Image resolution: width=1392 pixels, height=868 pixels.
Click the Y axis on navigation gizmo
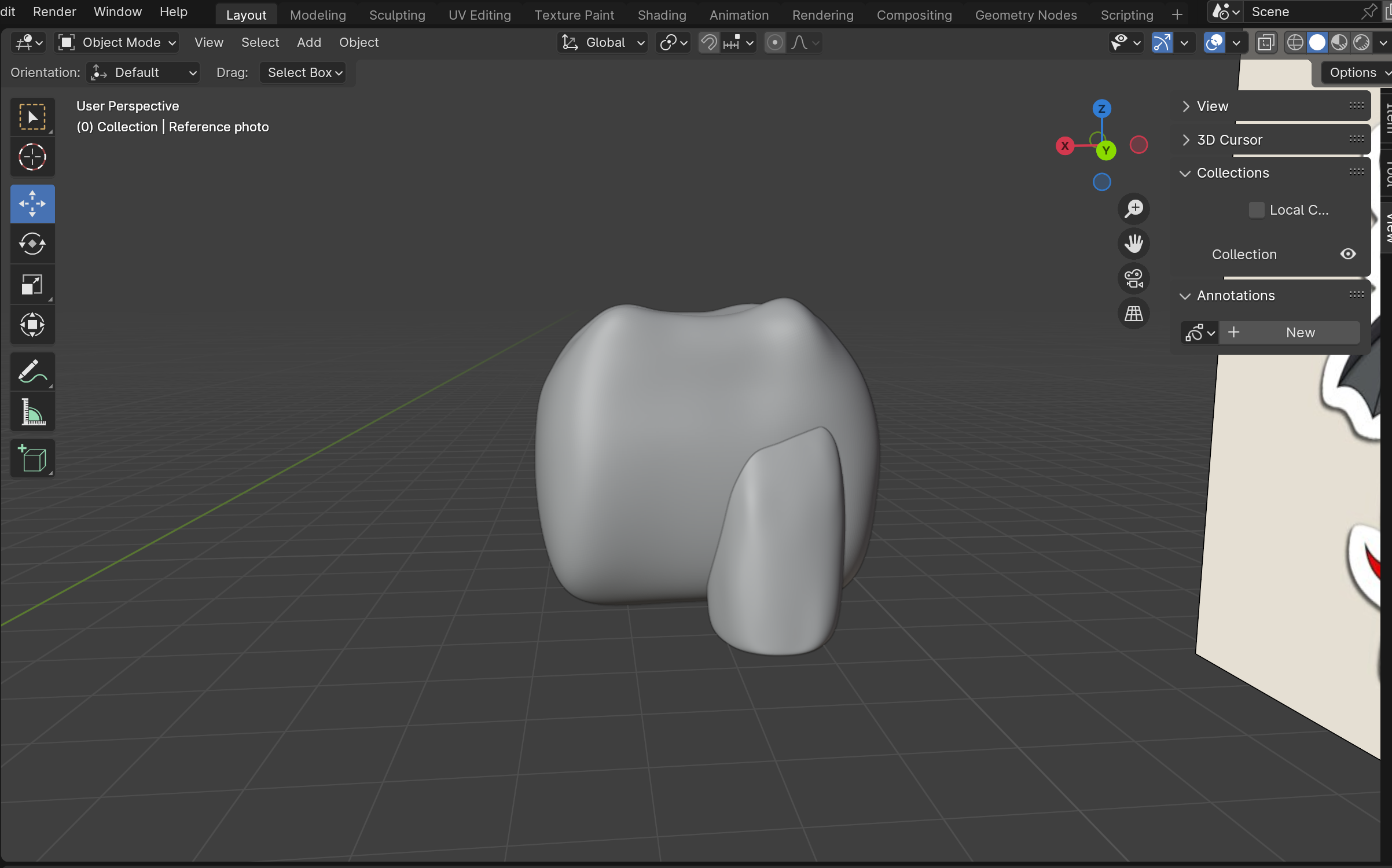pyautogui.click(x=1106, y=150)
